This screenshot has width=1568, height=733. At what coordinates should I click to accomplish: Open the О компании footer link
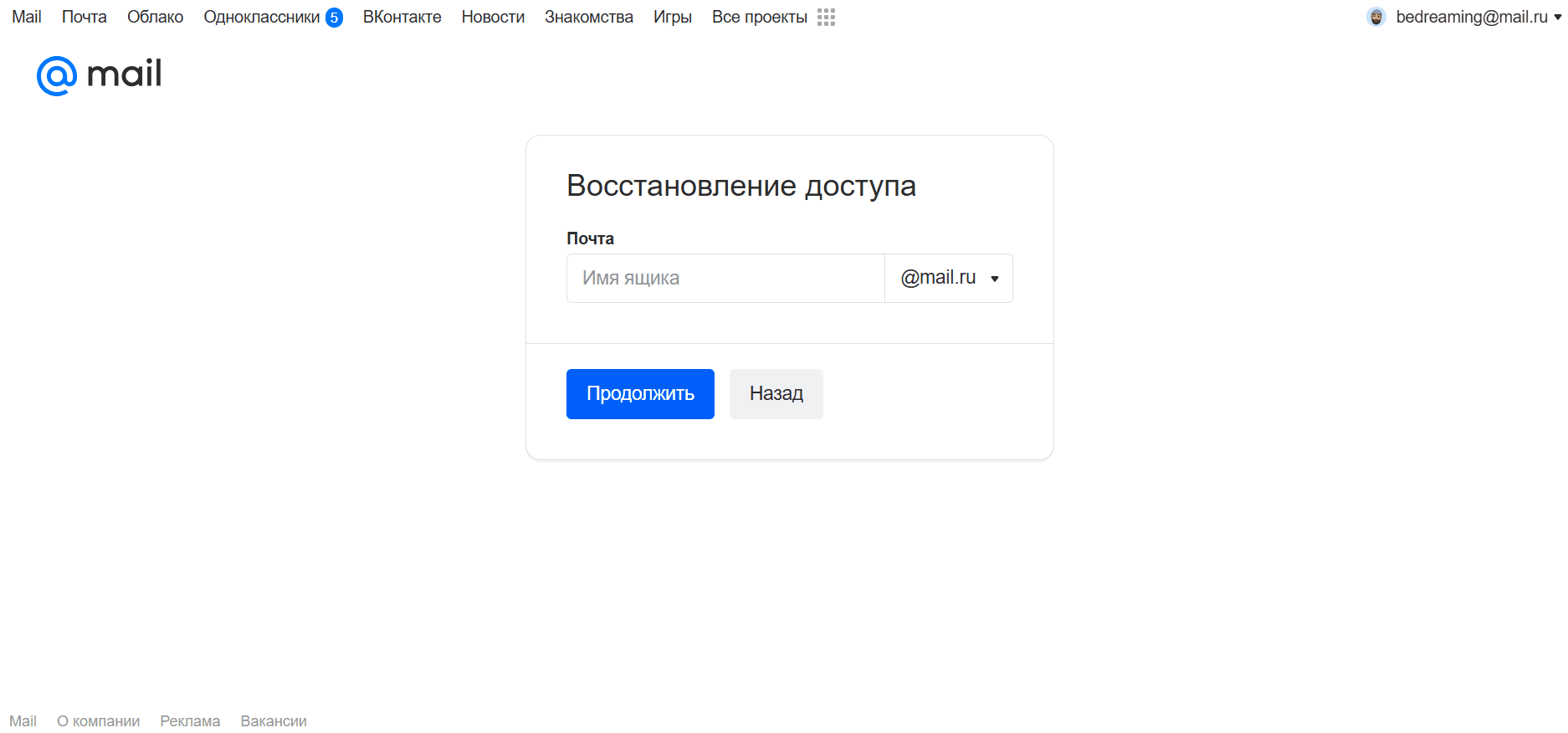(x=98, y=721)
